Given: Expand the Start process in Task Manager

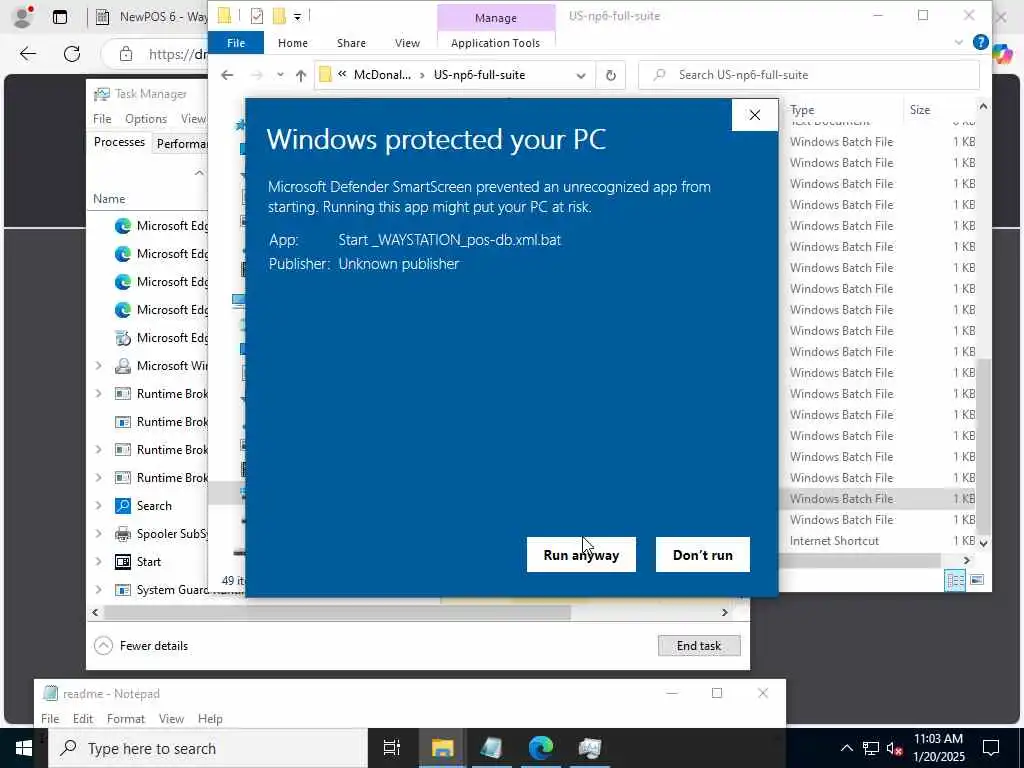Looking at the screenshot, I should tap(99, 562).
